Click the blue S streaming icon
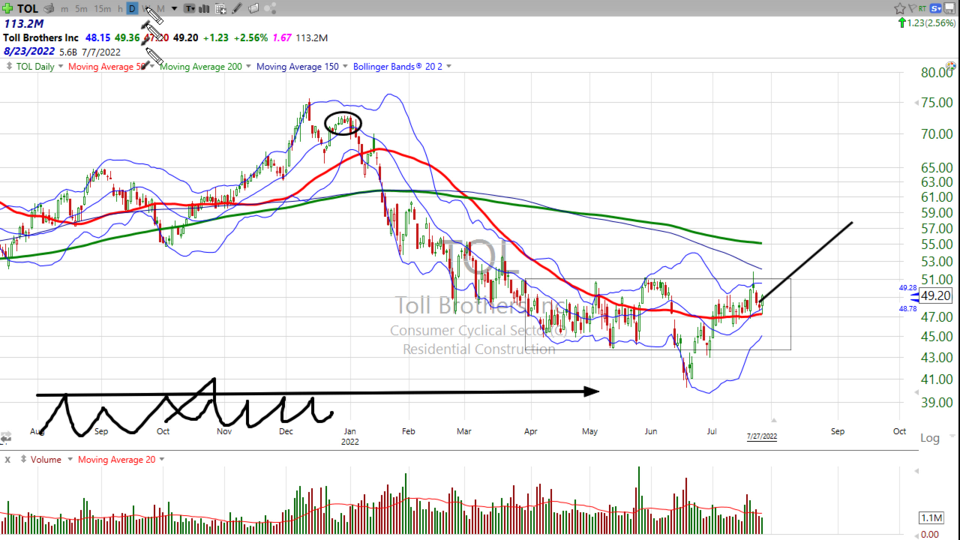 tap(934, 8)
